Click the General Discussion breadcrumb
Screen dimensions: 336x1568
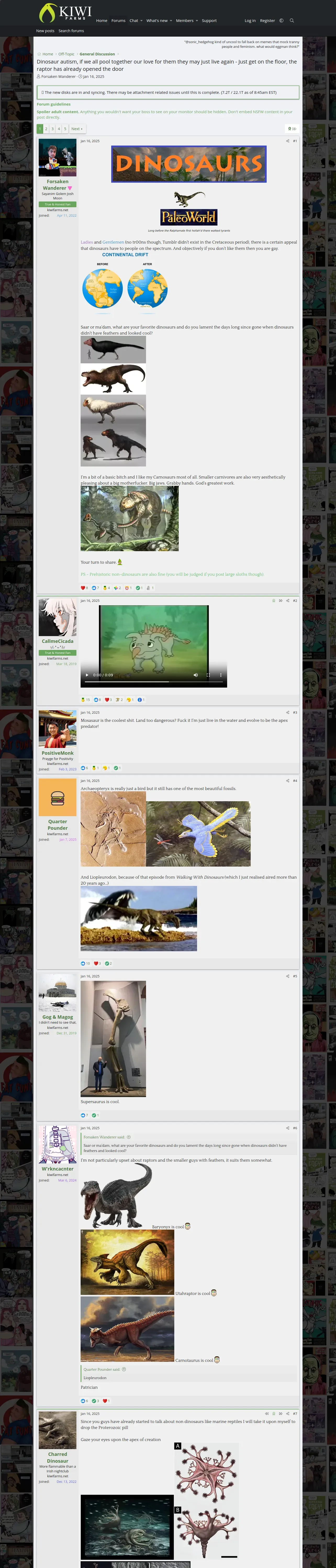click(97, 54)
